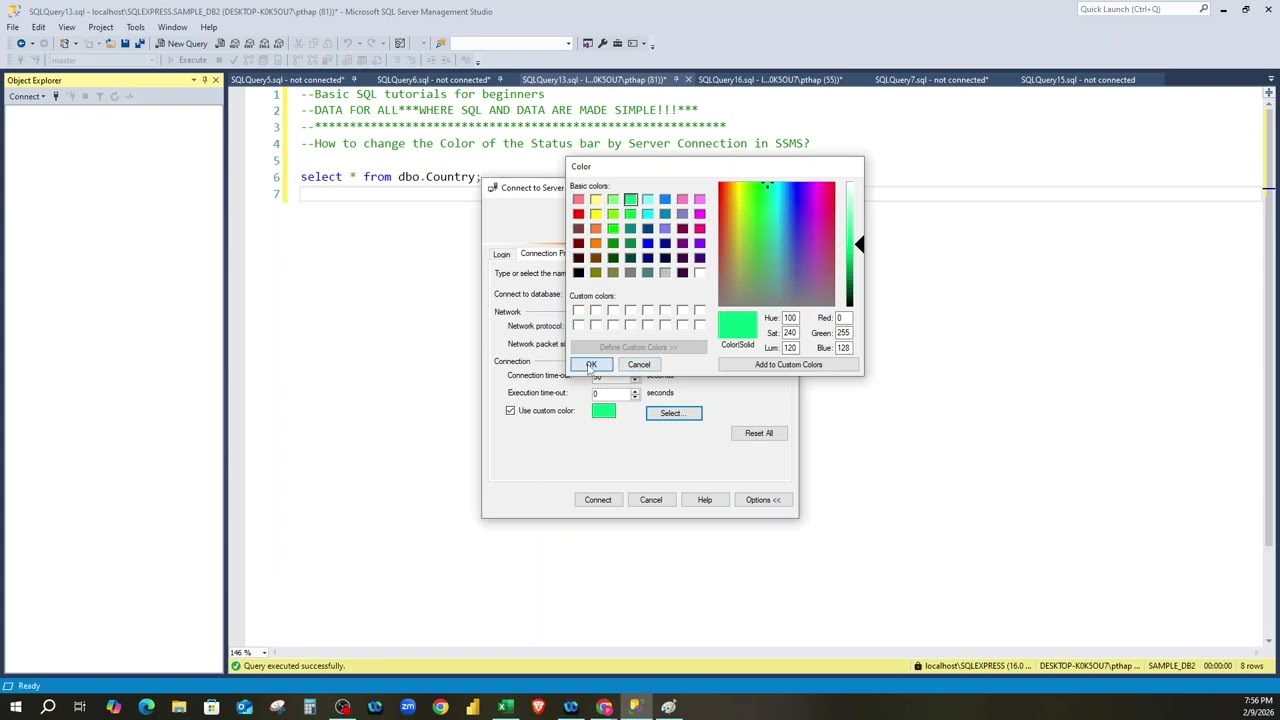Image resolution: width=1280 pixels, height=720 pixels.
Task: Click the Options << button
Action: [763, 500]
